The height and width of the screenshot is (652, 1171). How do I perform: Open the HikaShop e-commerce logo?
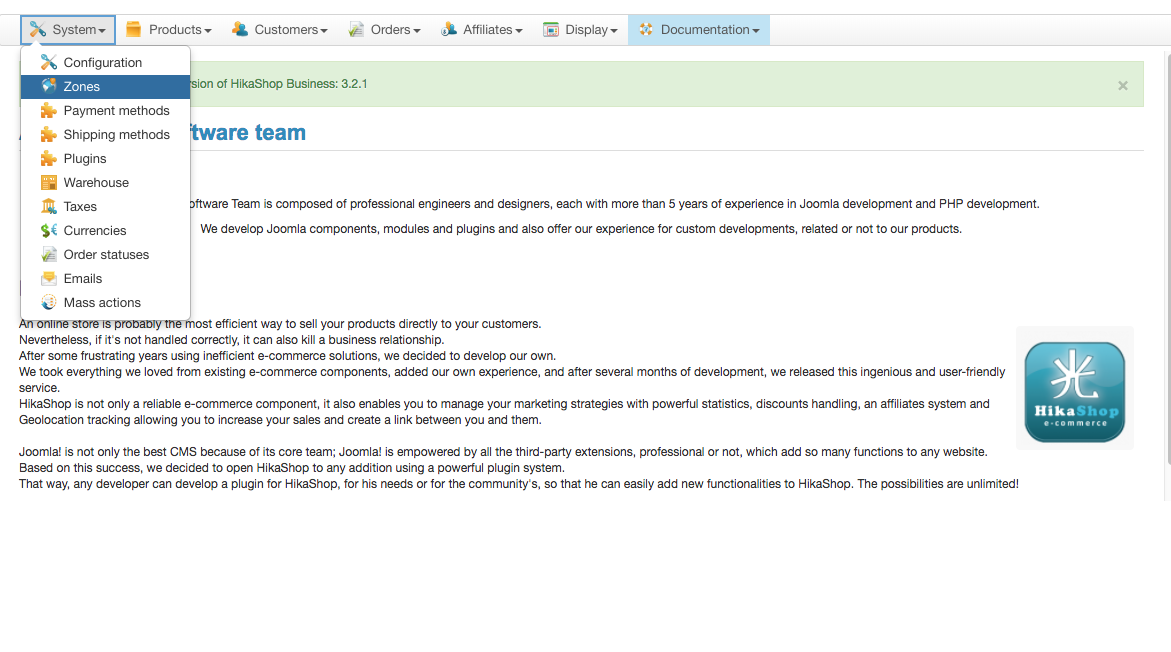(1075, 391)
